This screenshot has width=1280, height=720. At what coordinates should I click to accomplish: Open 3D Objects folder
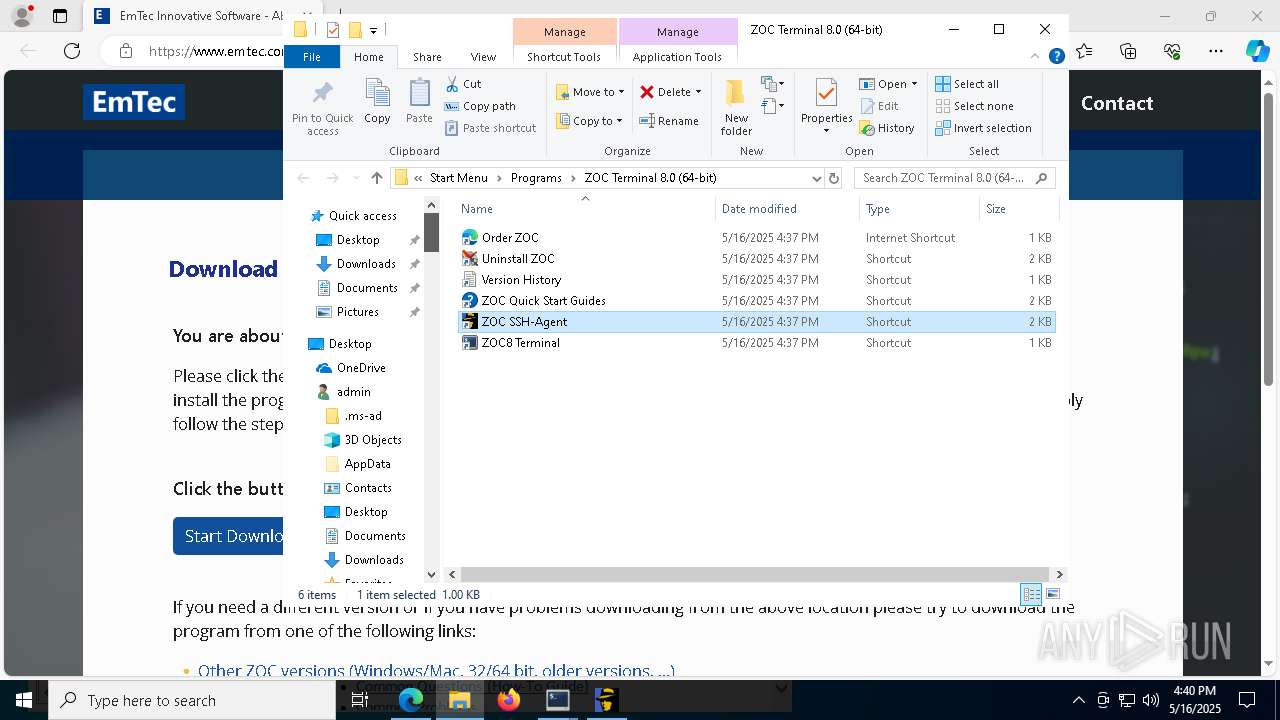coord(373,440)
